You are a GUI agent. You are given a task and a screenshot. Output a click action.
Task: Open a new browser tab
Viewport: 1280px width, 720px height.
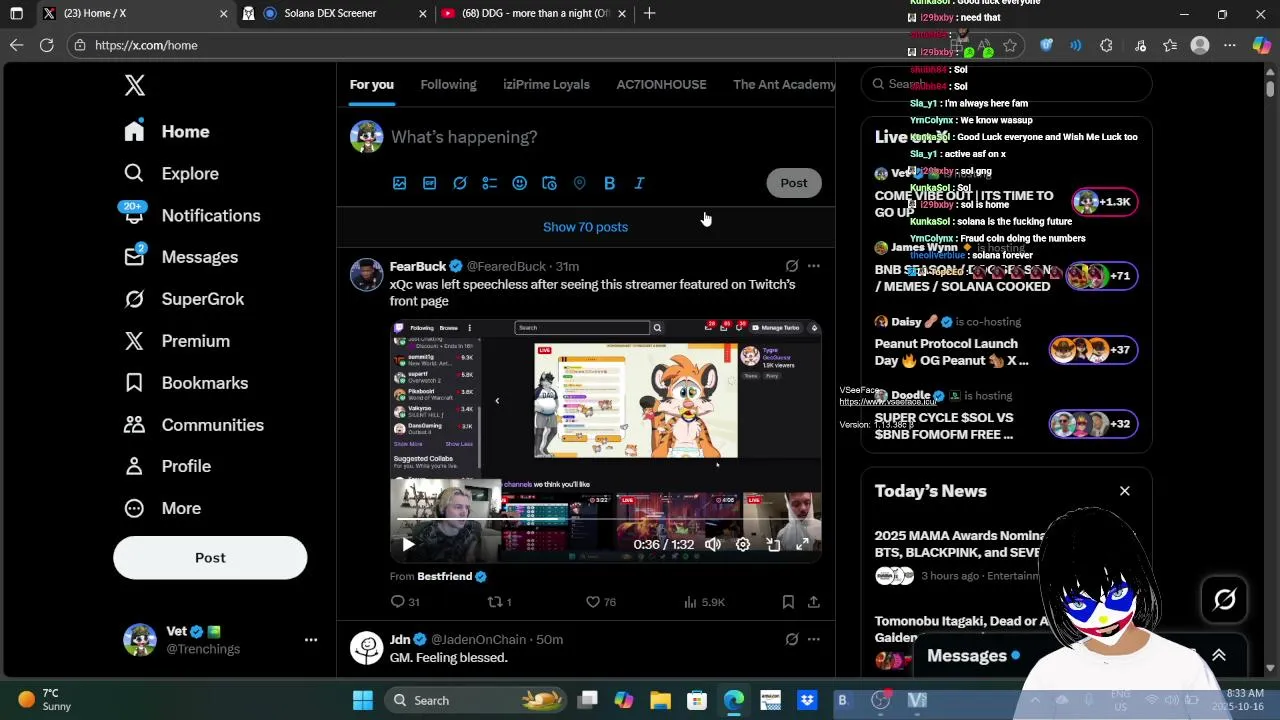coord(649,13)
